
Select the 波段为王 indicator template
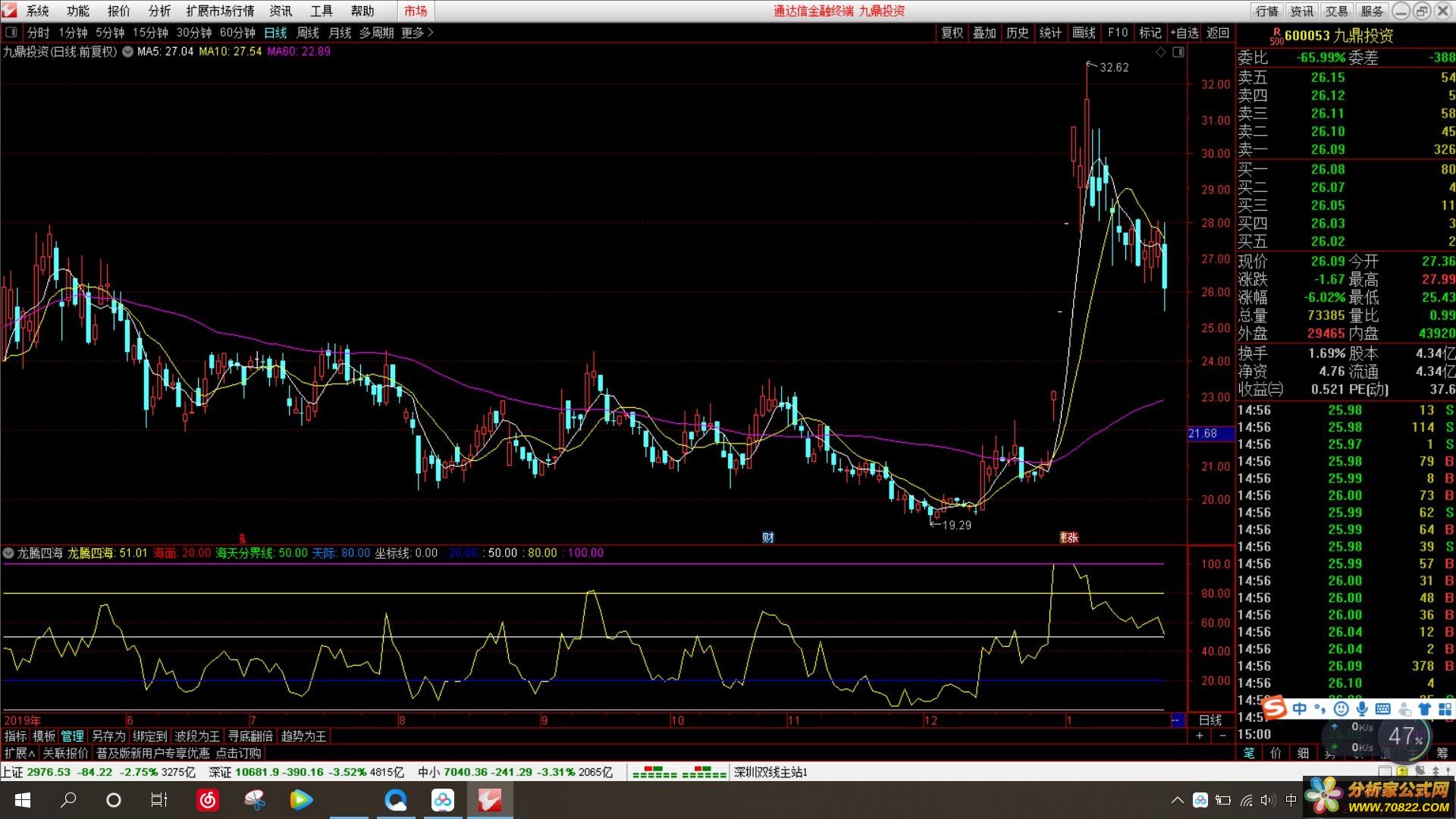pyautogui.click(x=197, y=736)
